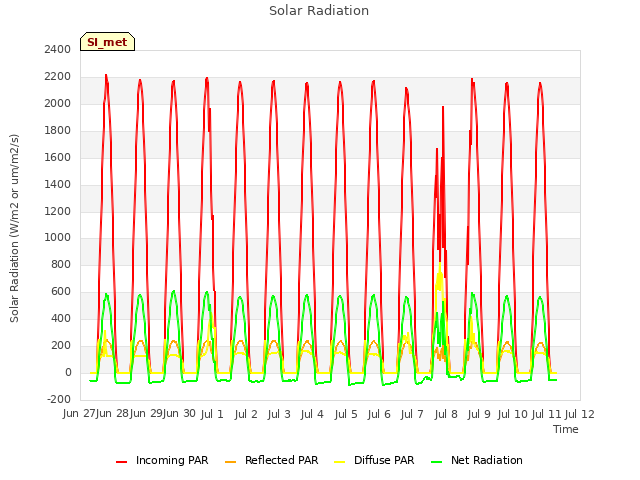The image size is (640, 480).
Task: Click the Jul 8 x-axis date label
Action: [x=446, y=414]
